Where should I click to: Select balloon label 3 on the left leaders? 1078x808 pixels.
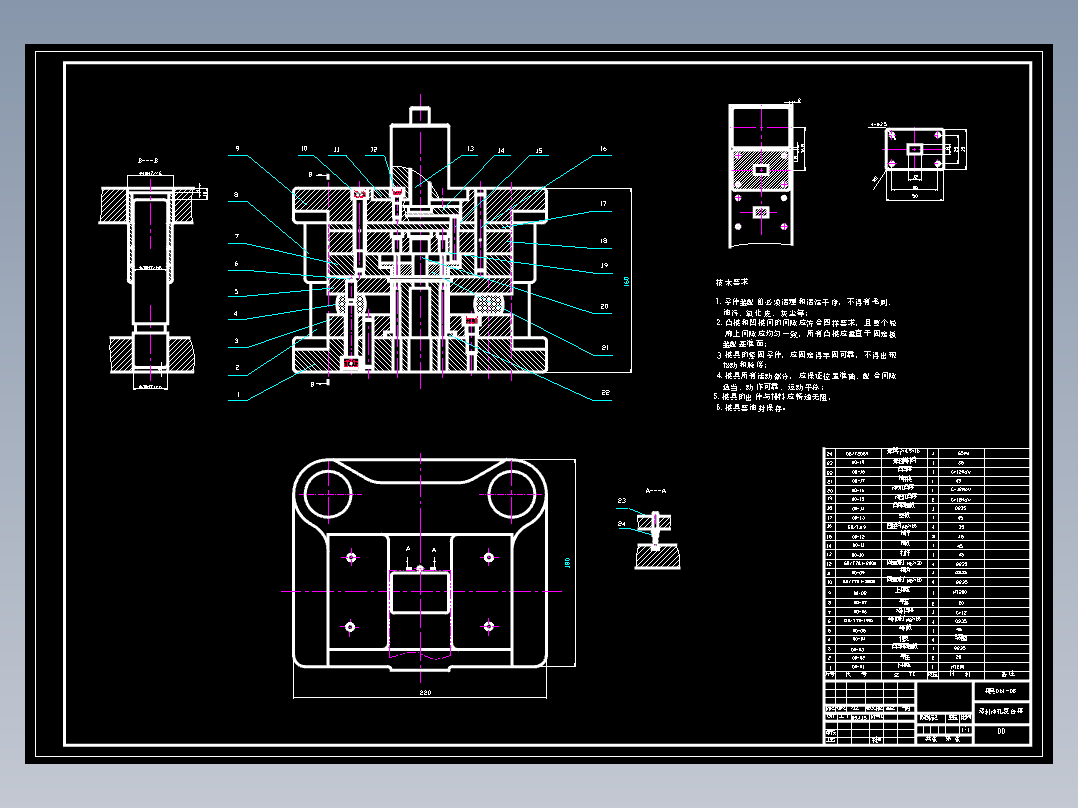pyautogui.click(x=236, y=340)
